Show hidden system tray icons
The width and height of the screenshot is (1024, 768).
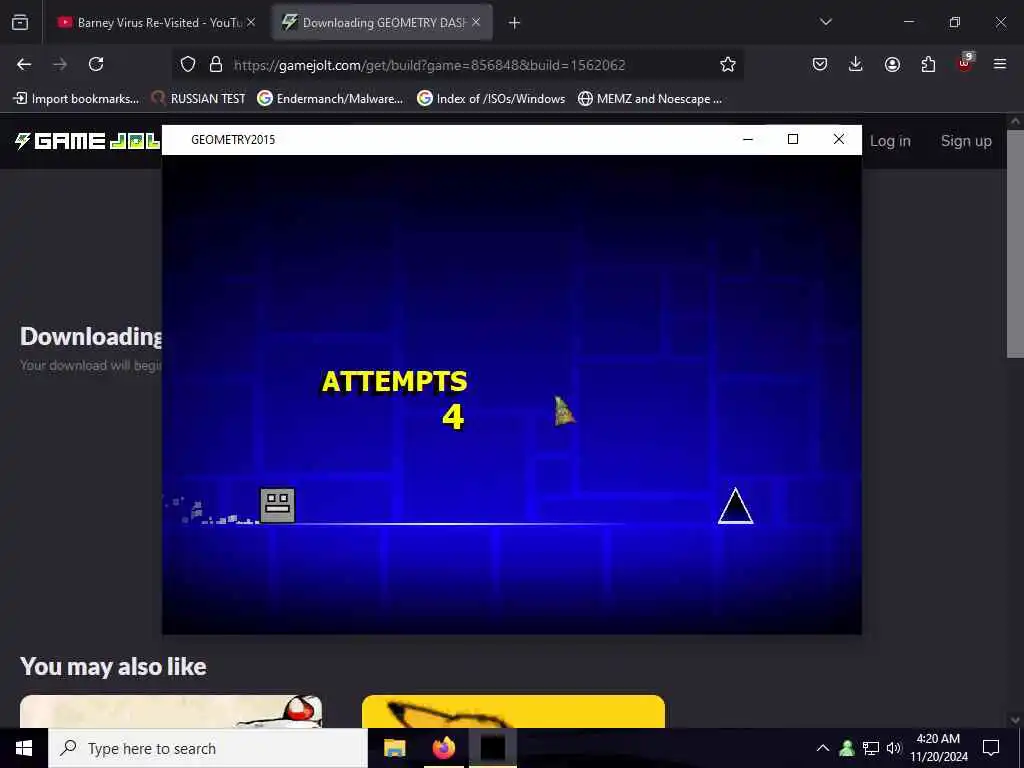click(x=823, y=748)
